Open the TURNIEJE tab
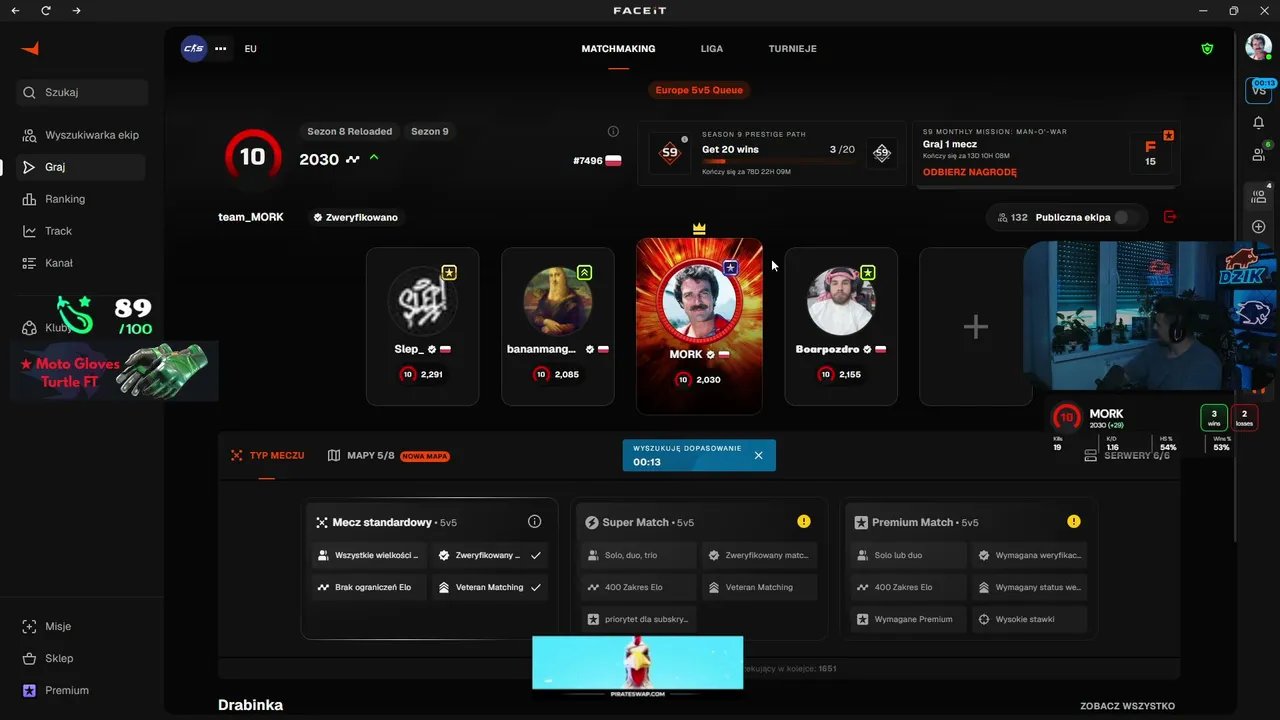The width and height of the screenshot is (1280, 720). (792, 48)
